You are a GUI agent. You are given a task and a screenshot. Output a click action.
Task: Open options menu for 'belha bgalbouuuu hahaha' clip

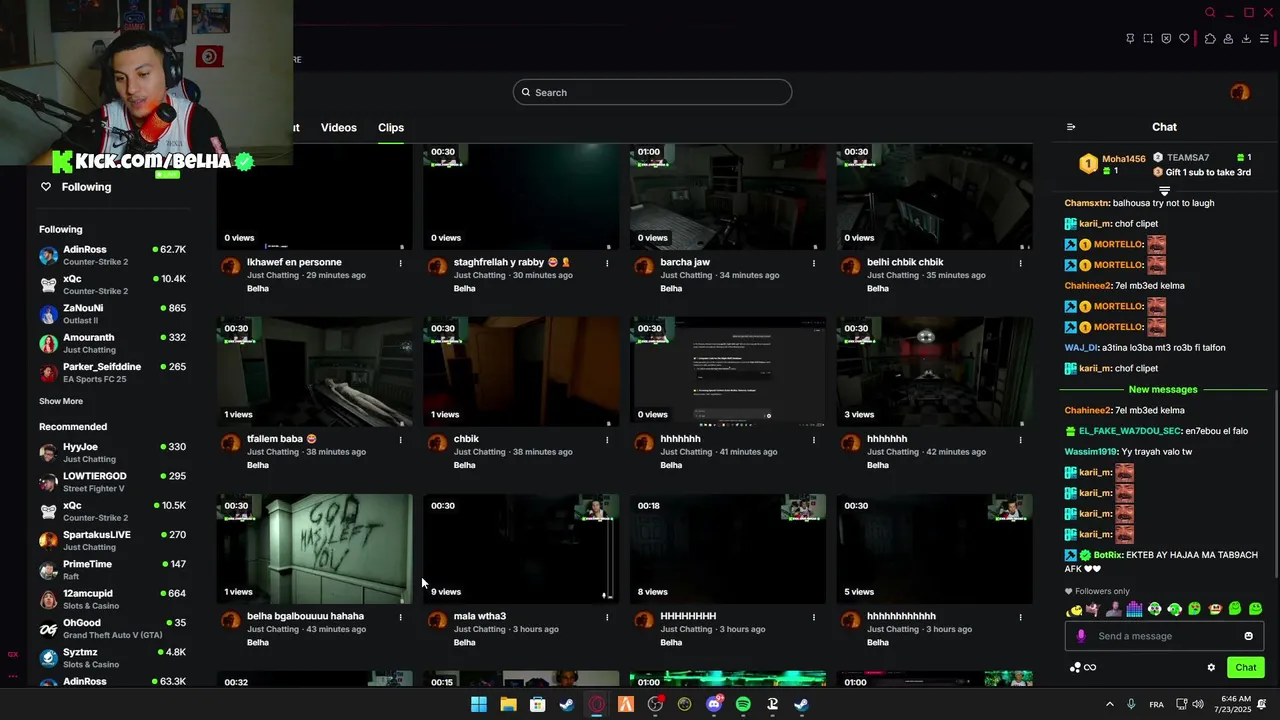[400, 617]
